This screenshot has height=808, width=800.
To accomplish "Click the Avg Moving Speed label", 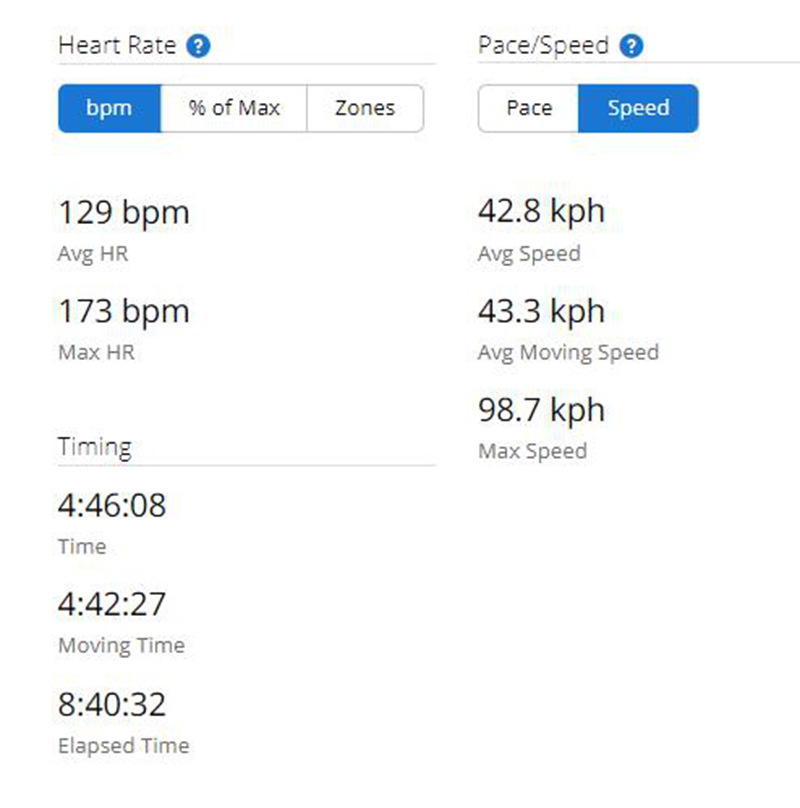I will (569, 353).
